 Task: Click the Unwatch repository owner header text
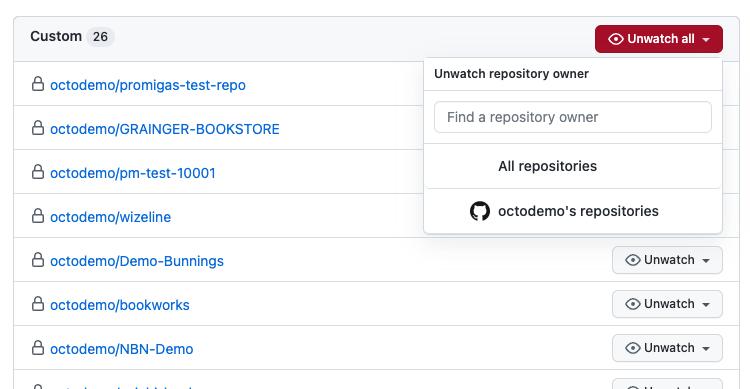(x=511, y=74)
